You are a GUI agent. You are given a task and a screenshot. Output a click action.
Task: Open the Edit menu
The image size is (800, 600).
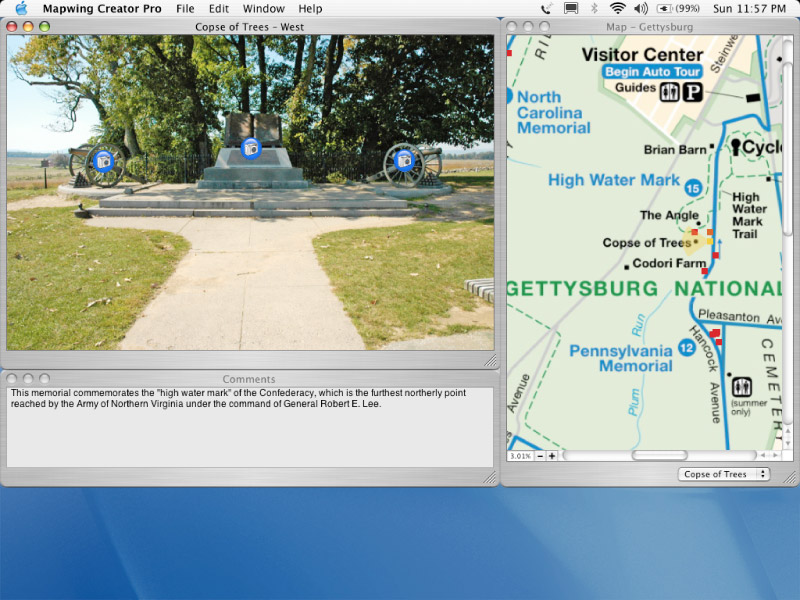coord(219,9)
